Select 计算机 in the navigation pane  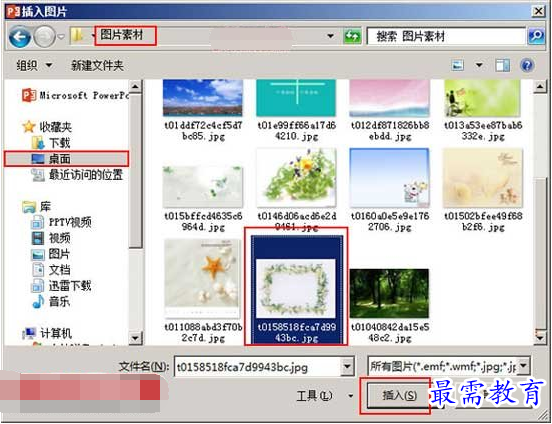pos(56,333)
